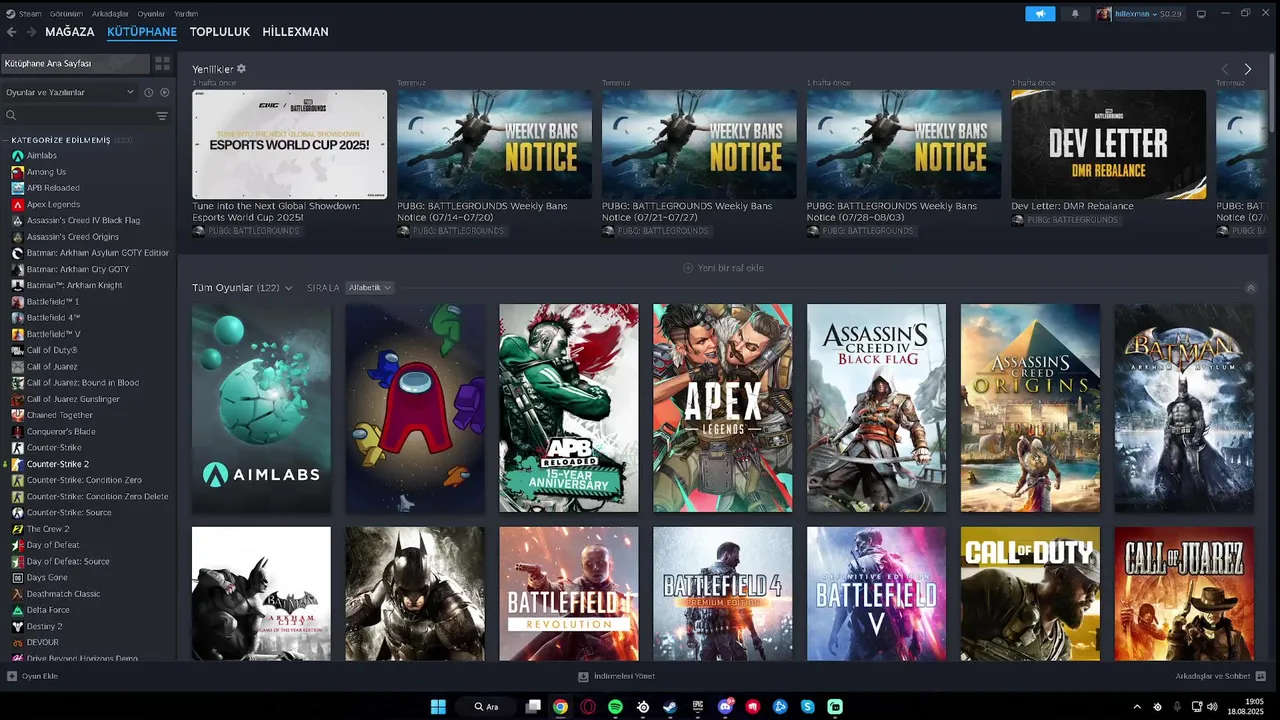Open the Arkadaşlar menu
The width and height of the screenshot is (1280, 720).
tap(110, 14)
